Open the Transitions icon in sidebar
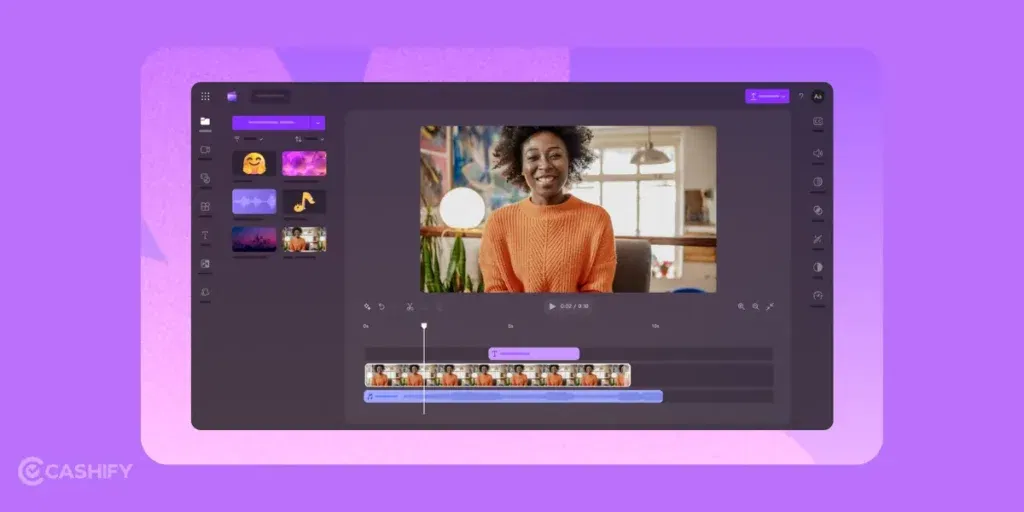1024x512 pixels. pos(205,264)
